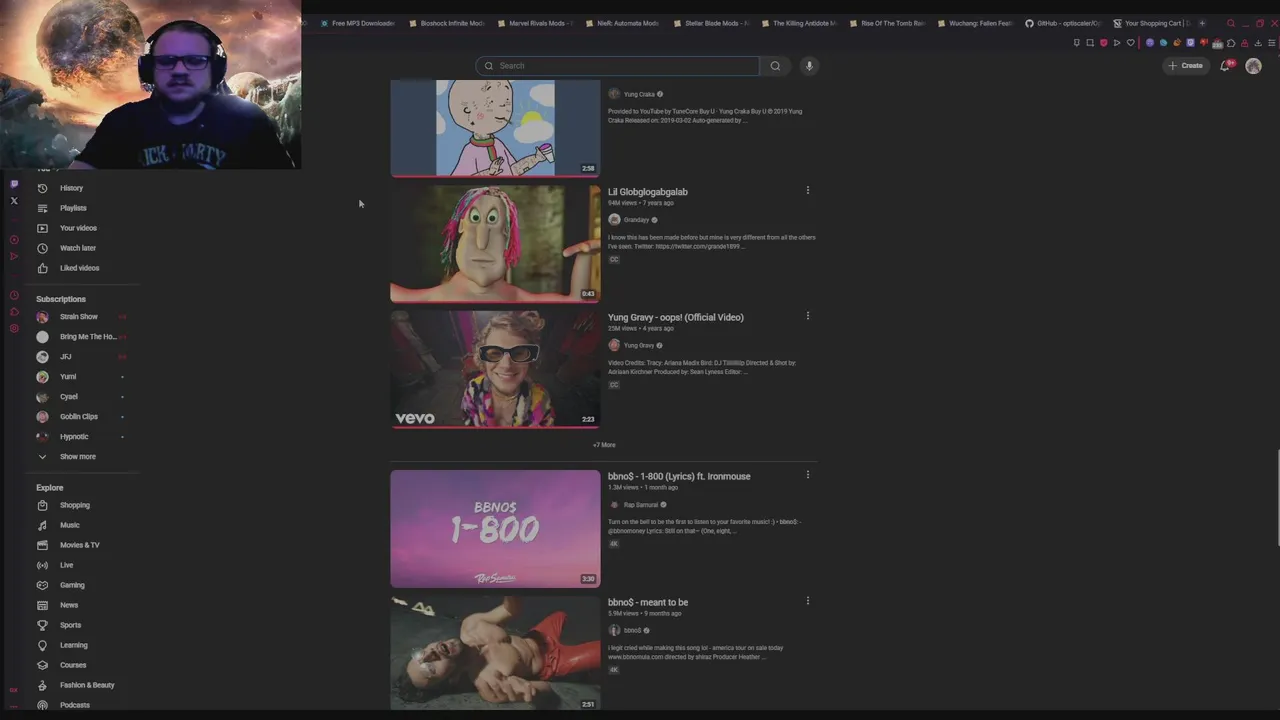This screenshot has width=1280, height=720.
Task: Open the Yumi channel avatar
Action: tap(42, 377)
